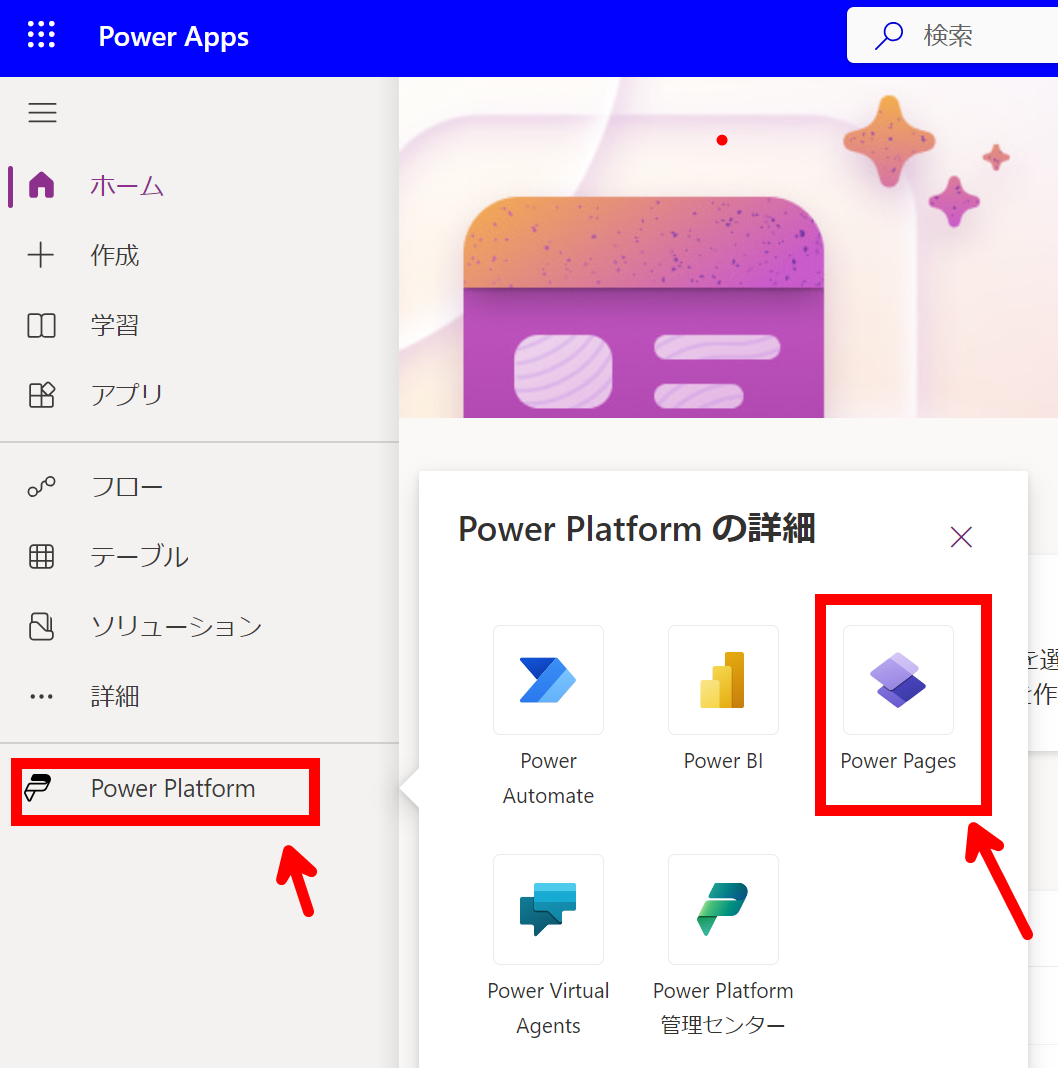1058x1068 pixels.
Task: Click the magnifier search icon
Action: click(x=888, y=35)
